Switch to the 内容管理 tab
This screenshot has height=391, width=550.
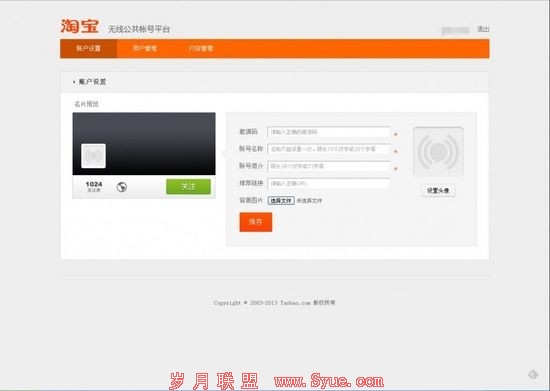201,48
